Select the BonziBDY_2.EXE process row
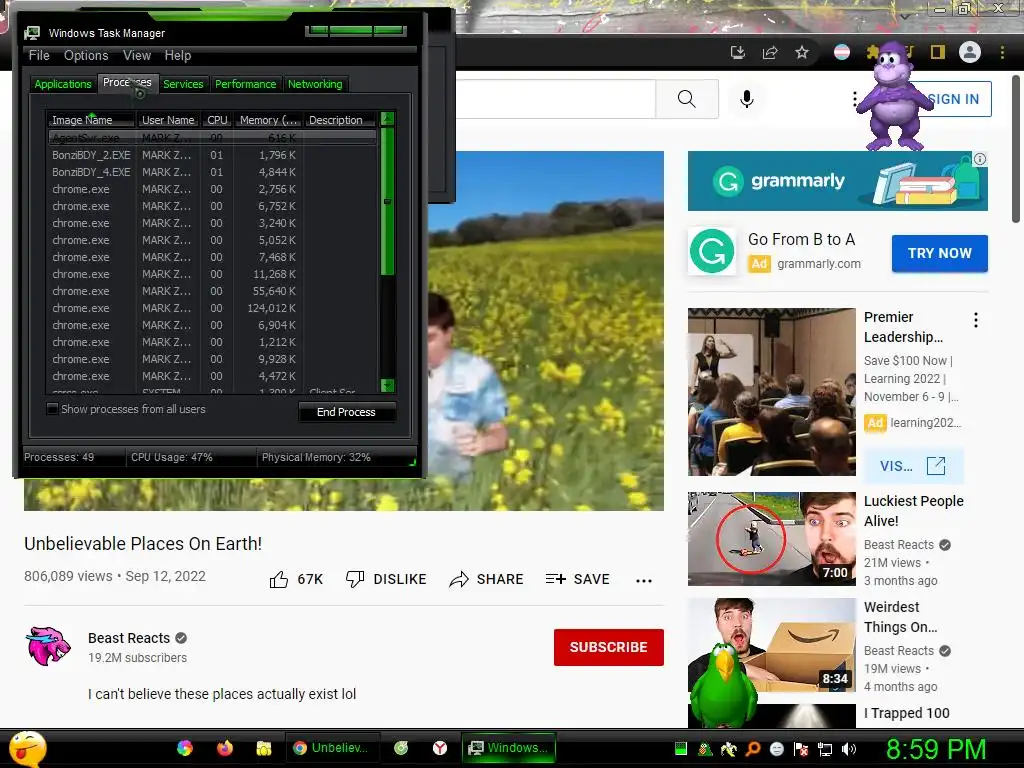This screenshot has height=768, width=1024. click(212, 155)
